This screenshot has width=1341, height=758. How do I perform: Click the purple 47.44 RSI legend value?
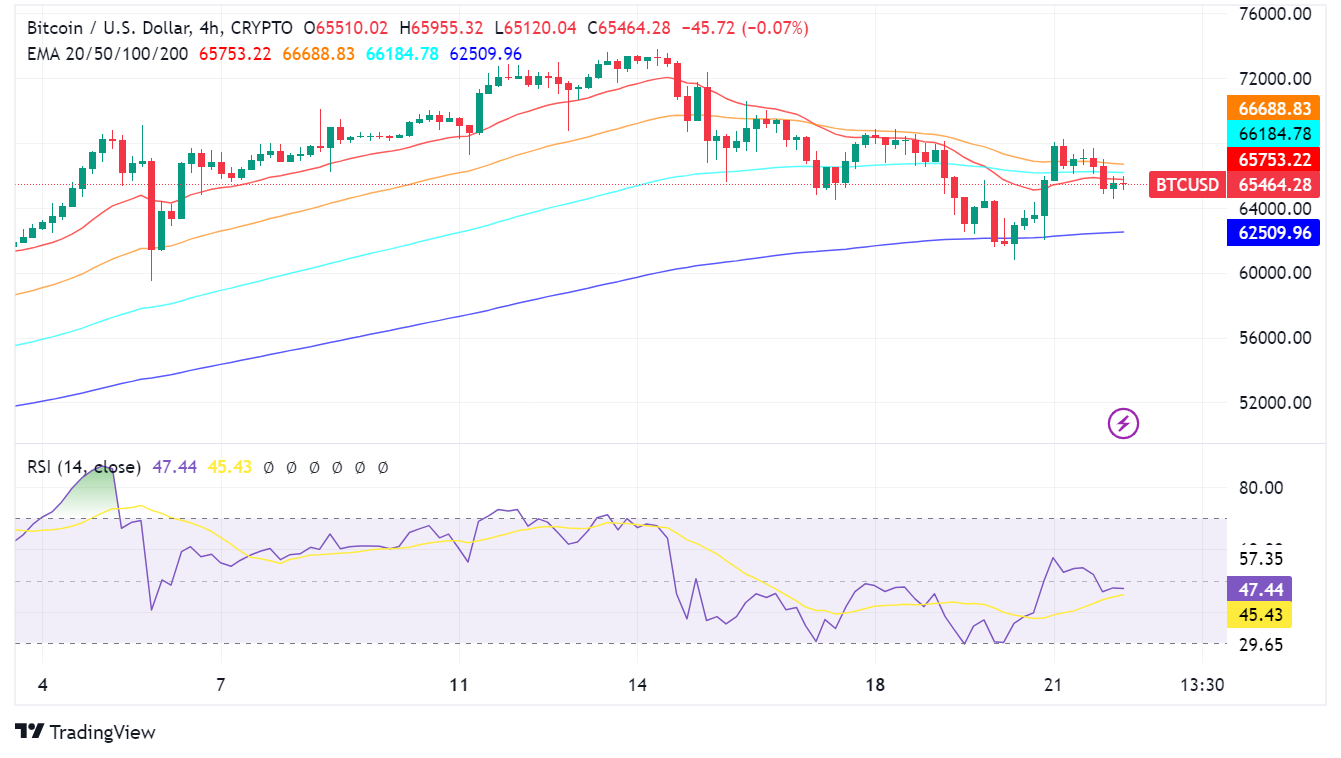pos(173,467)
